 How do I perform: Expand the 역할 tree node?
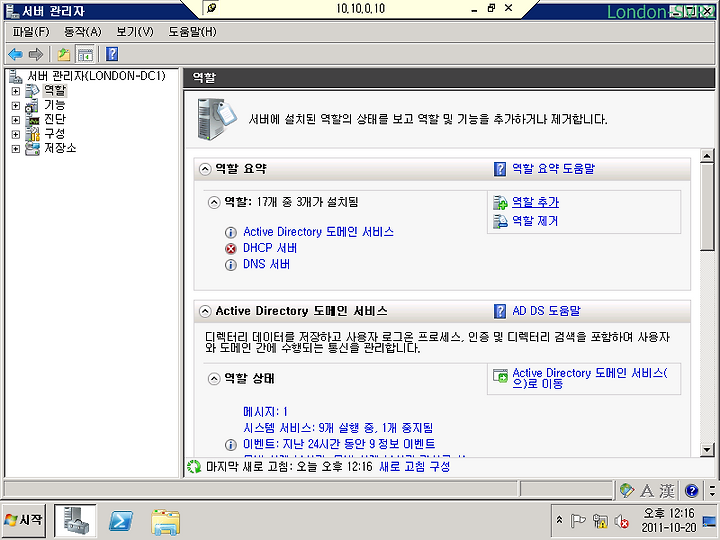coord(16,91)
